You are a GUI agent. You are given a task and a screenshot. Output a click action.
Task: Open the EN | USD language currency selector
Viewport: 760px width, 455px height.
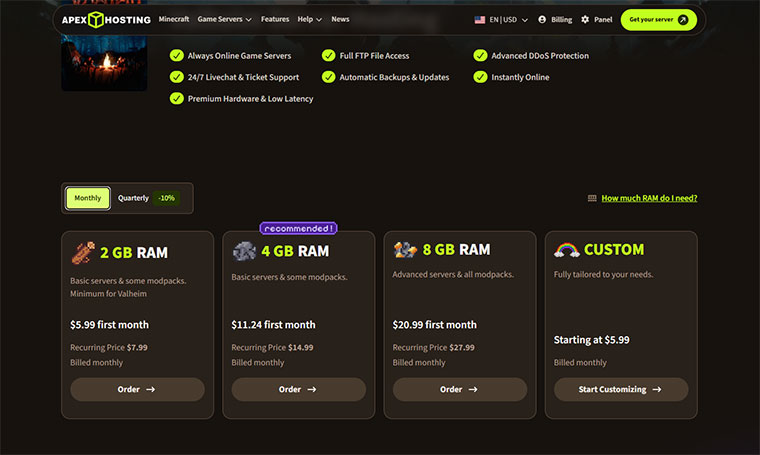pyautogui.click(x=501, y=20)
